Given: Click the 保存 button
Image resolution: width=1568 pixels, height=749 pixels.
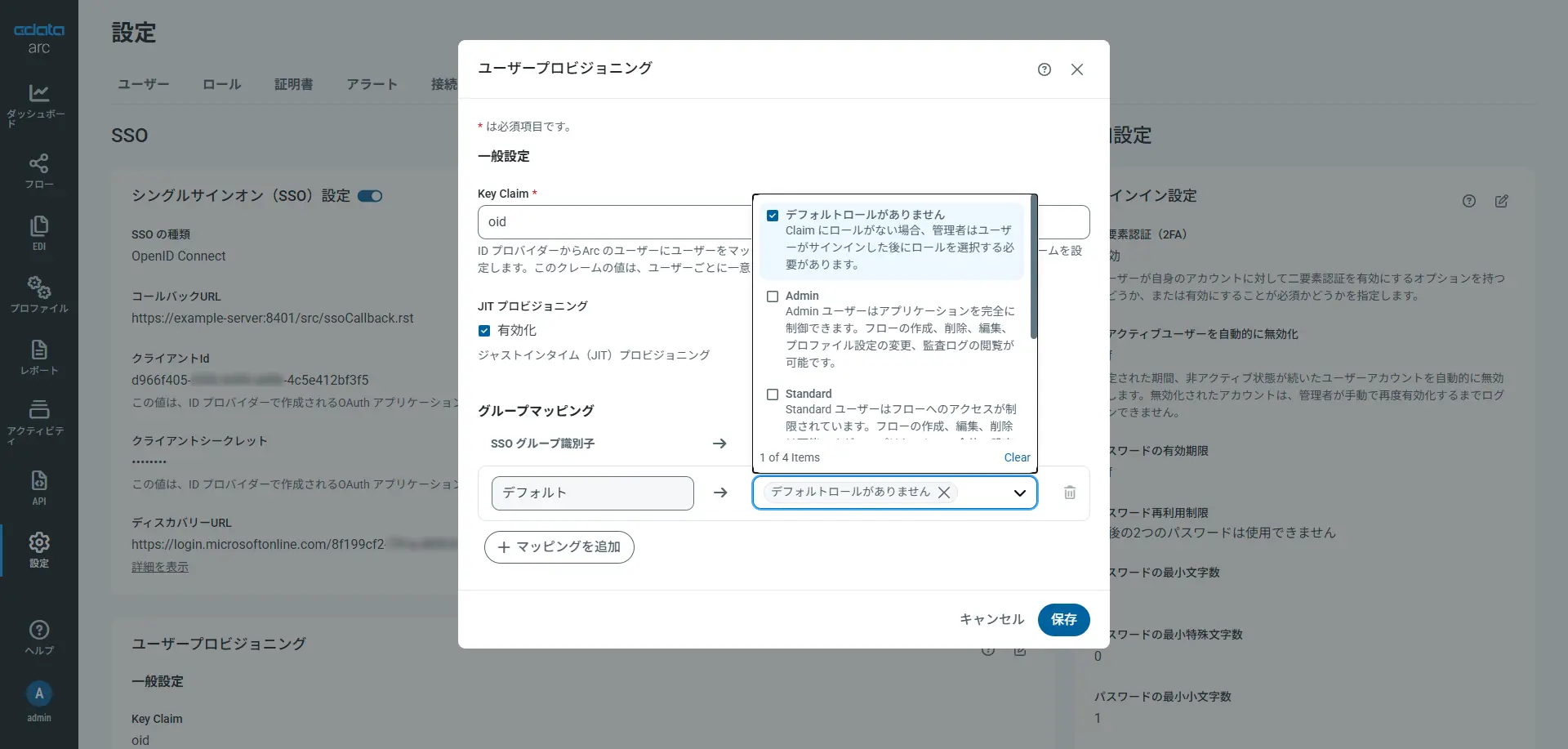Looking at the screenshot, I should click(1064, 620).
